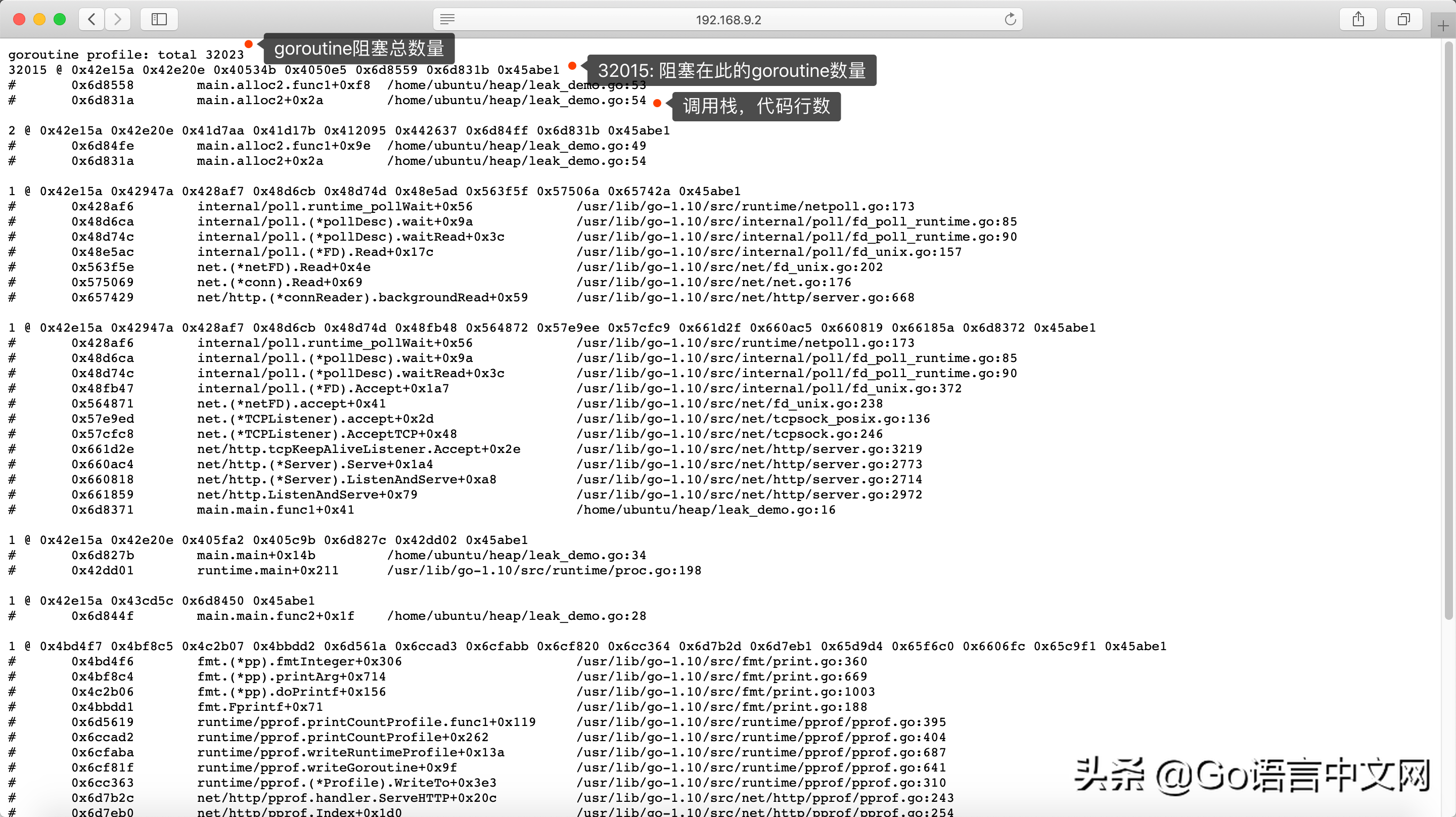The height and width of the screenshot is (817, 1456).
Task: Reload the pprof goroutine profile page
Action: tap(1011, 19)
